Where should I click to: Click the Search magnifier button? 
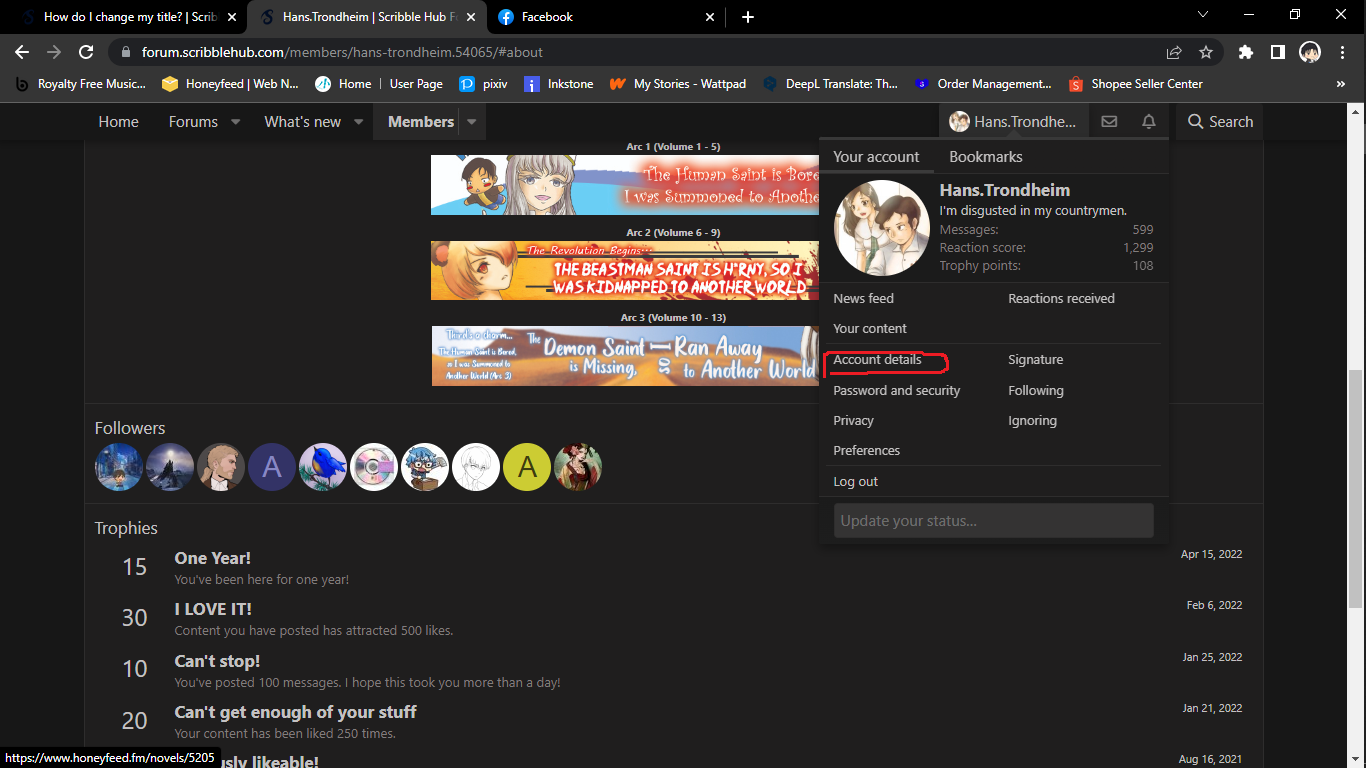point(1219,122)
